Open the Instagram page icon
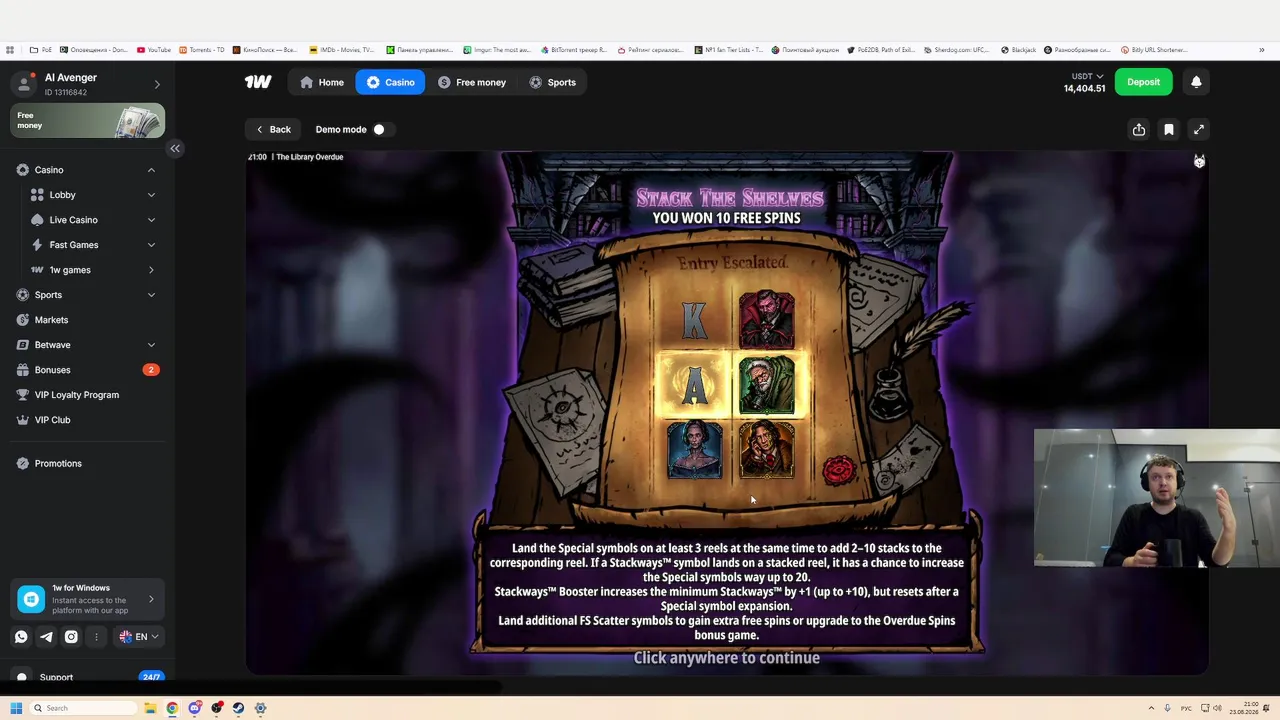This screenshot has height=720, width=1280. pos(71,637)
